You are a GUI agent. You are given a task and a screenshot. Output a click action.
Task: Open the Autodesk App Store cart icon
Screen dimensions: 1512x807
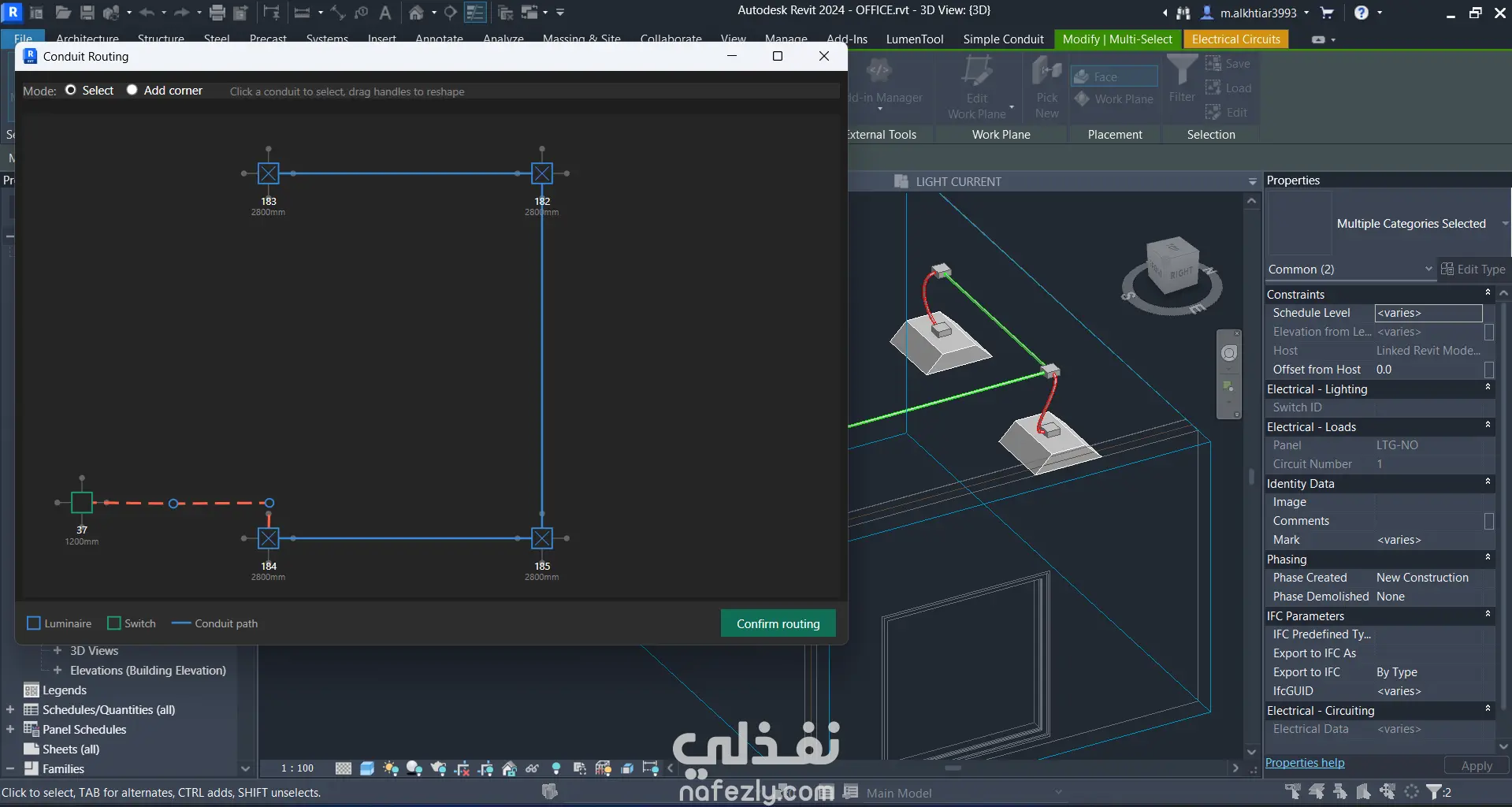click(1327, 13)
